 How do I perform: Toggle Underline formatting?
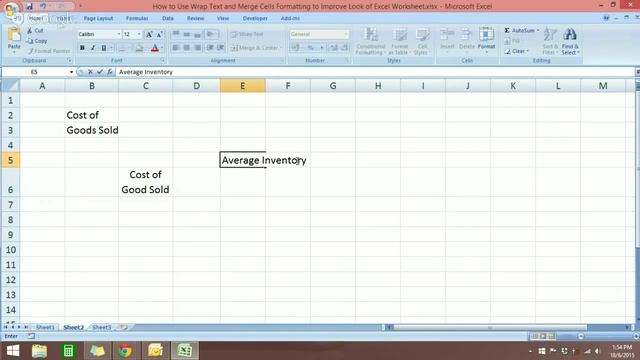point(104,48)
